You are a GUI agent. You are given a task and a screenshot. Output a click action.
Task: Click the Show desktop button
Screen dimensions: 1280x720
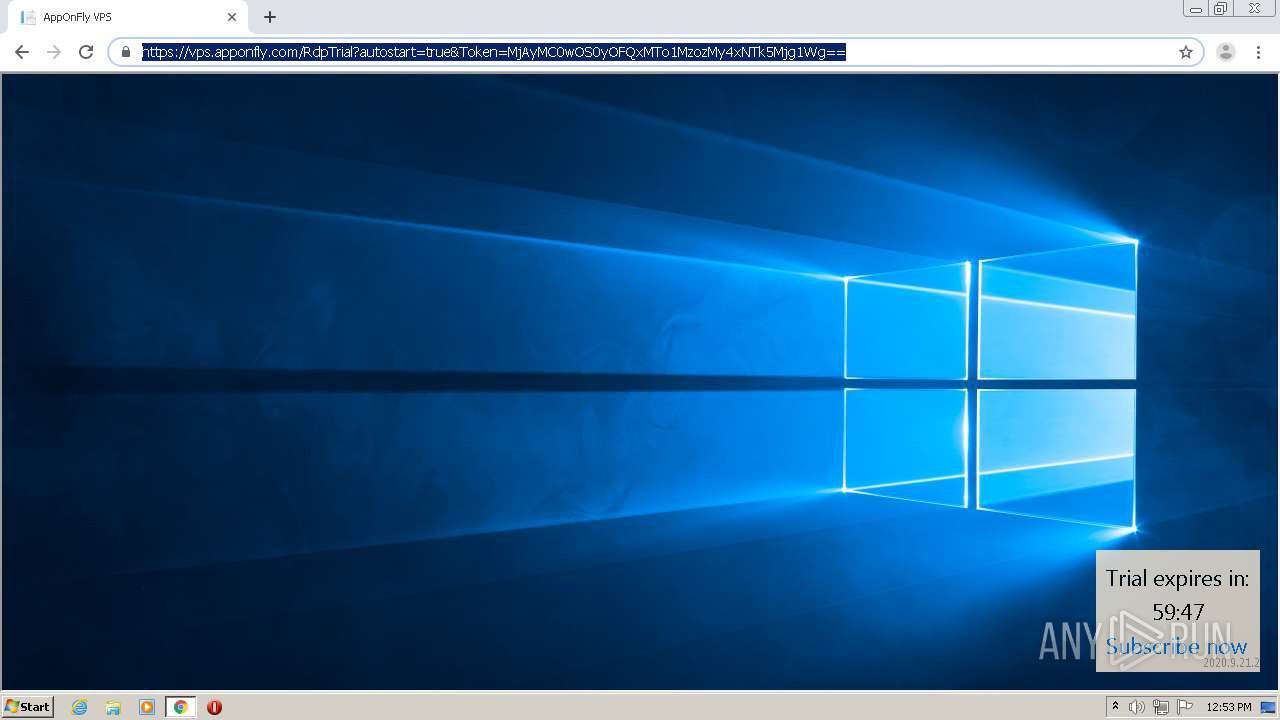(x=1268, y=707)
